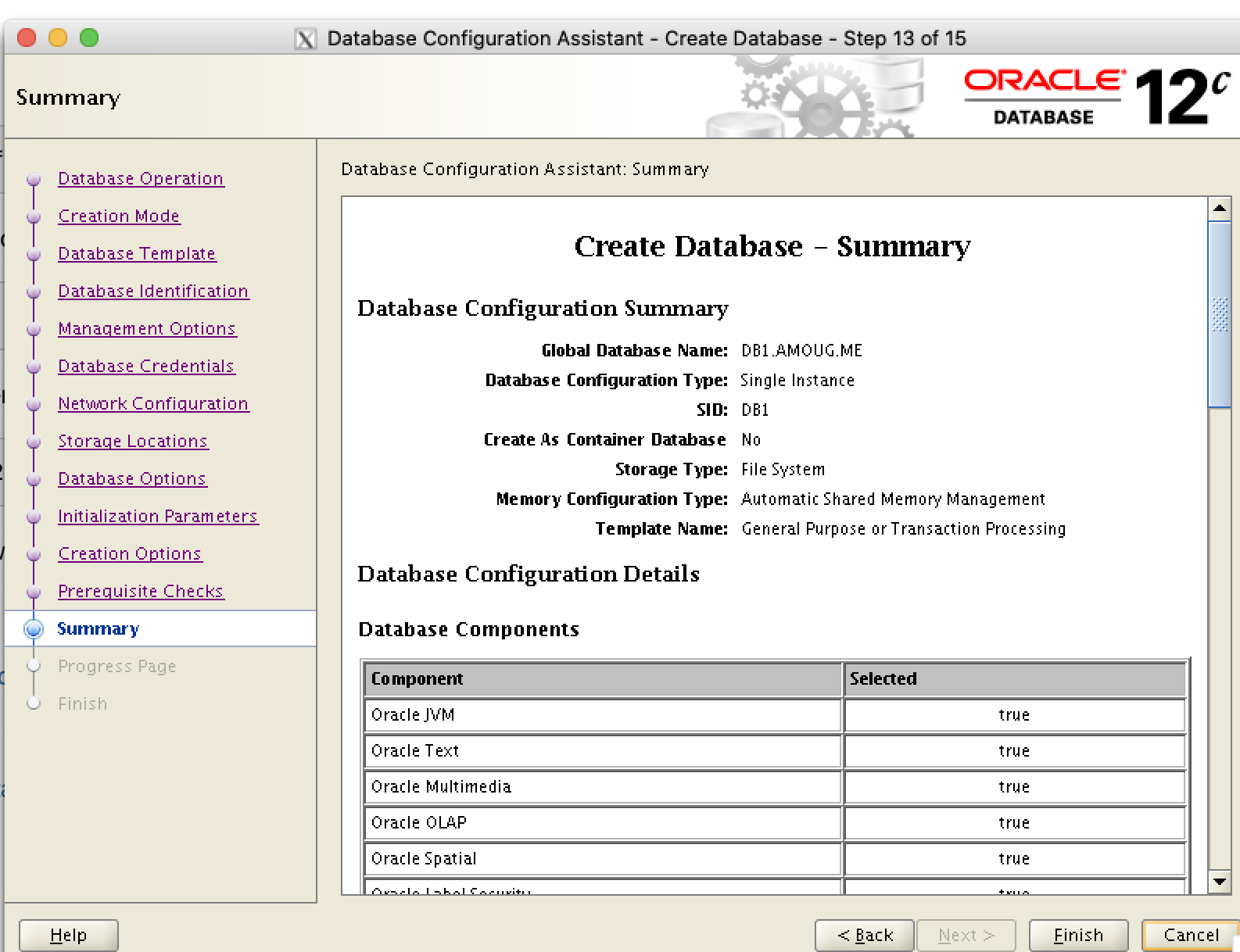This screenshot has width=1240, height=952.
Task: Go to the Database Credentials step
Action: pos(146,366)
